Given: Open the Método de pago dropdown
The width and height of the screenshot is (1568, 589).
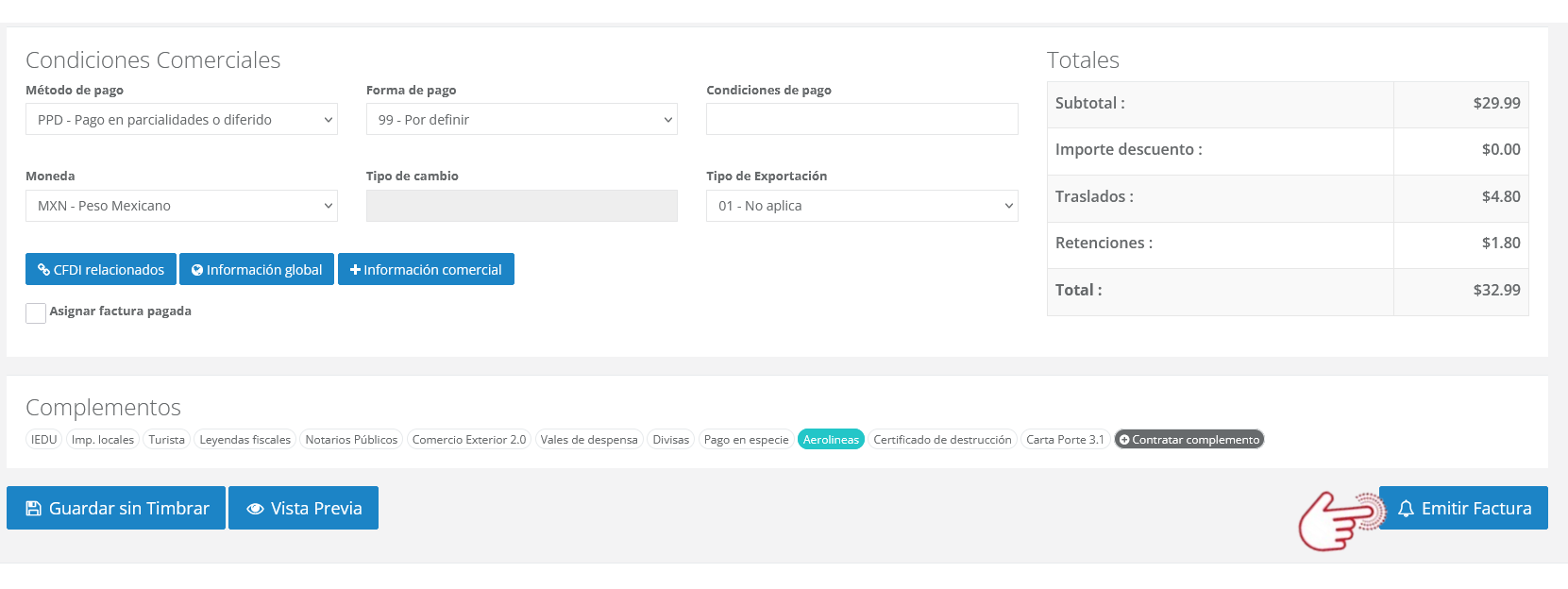Looking at the screenshot, I should coord(181,120).
